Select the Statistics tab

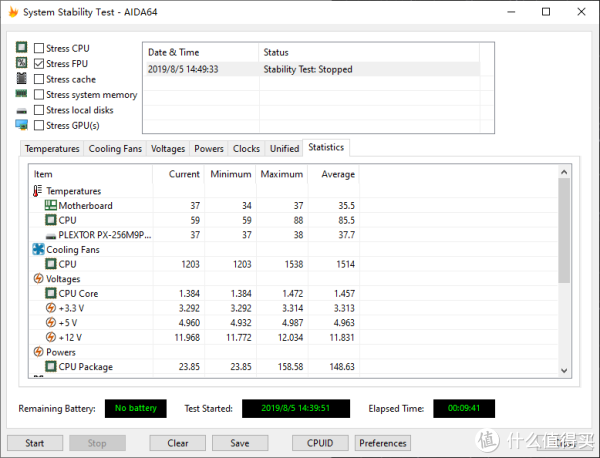(x=326, y=147)
